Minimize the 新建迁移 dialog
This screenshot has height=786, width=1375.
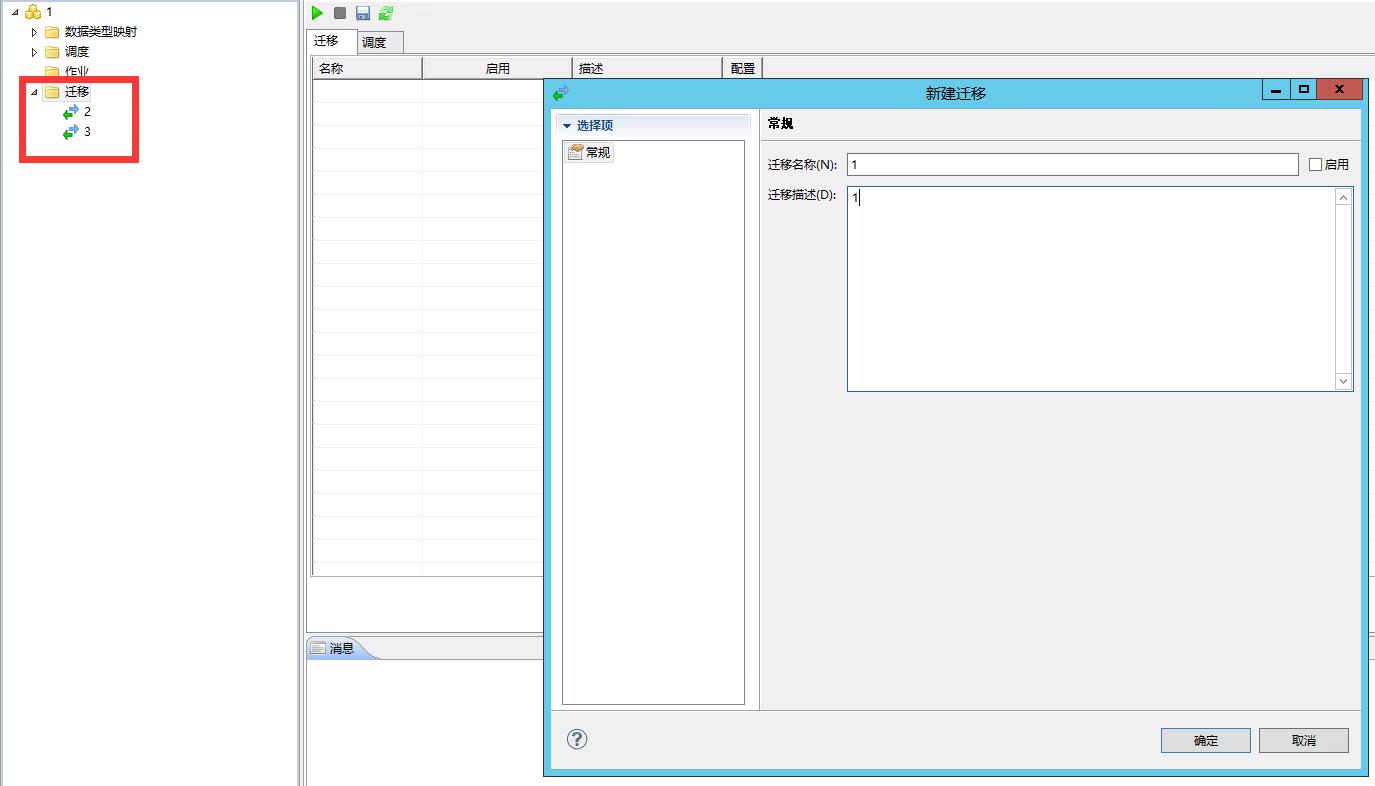click(1276, 89)
